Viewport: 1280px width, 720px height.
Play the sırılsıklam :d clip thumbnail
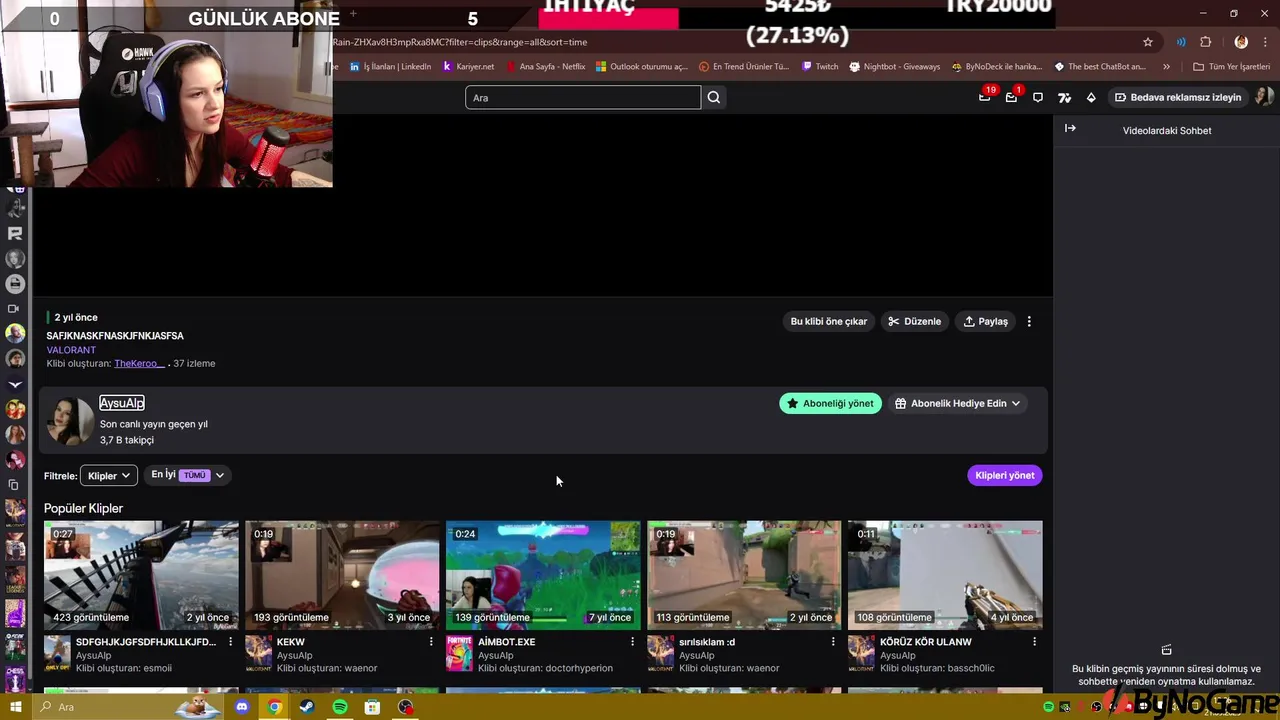pyautogui.click(x=744, y=575)
